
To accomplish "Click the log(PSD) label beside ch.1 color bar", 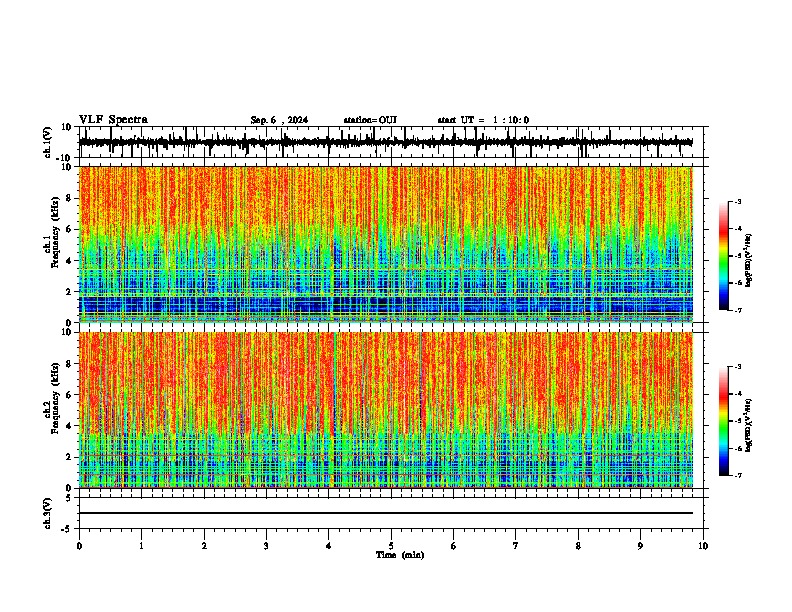I will coord(750,261).
